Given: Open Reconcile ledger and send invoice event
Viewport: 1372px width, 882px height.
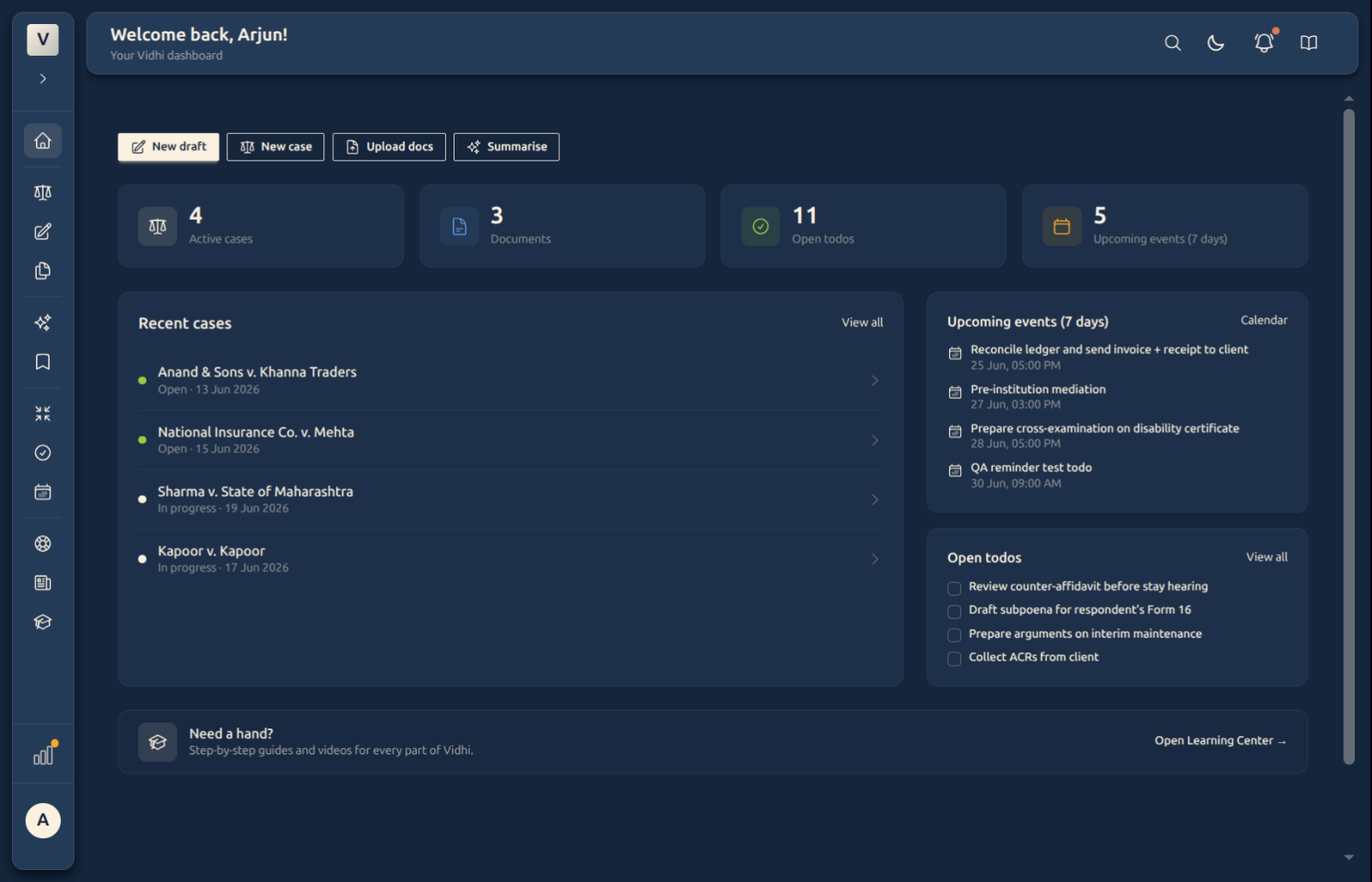Looking at the screenshot, I should pyautogui.click(x=1117, y=357).
